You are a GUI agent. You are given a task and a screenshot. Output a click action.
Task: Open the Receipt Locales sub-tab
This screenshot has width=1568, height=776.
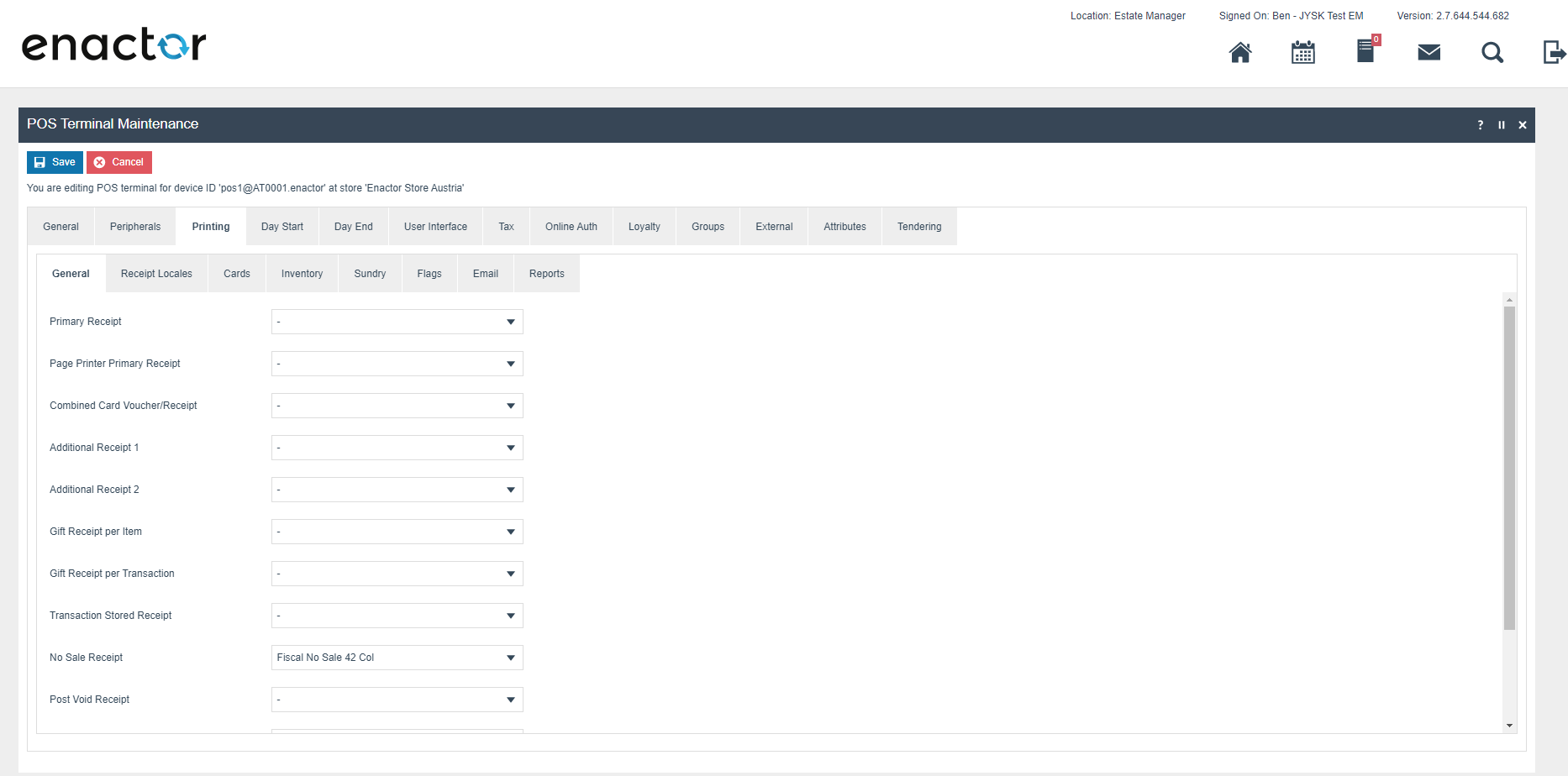(156, 274)
